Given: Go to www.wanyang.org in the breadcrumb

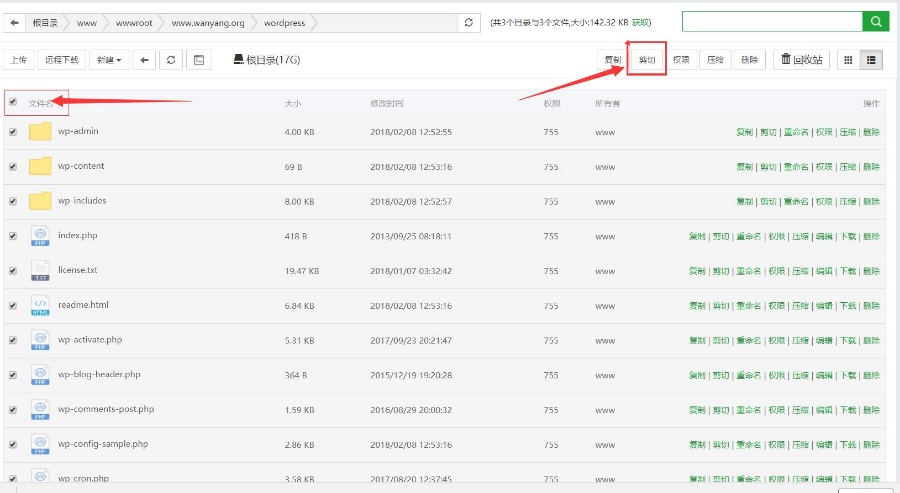Looking at the screenshot, I should [208, 23].
